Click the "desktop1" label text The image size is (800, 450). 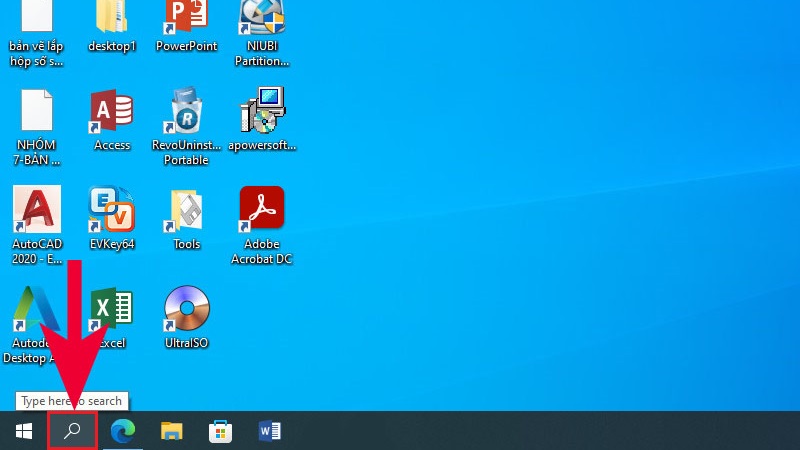click(112, 46)
